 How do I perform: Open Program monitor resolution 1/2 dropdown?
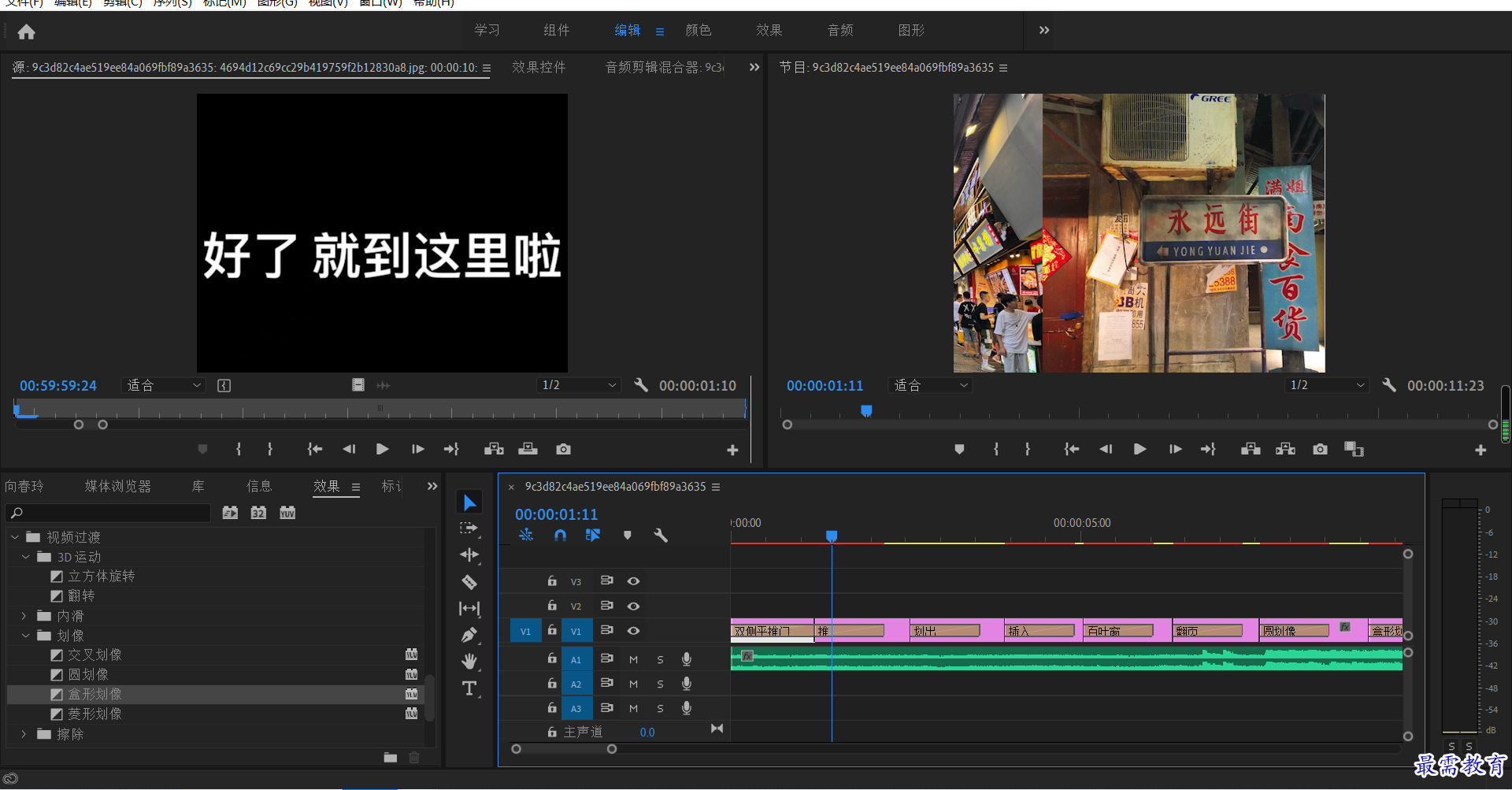(x=1327, y=385)
